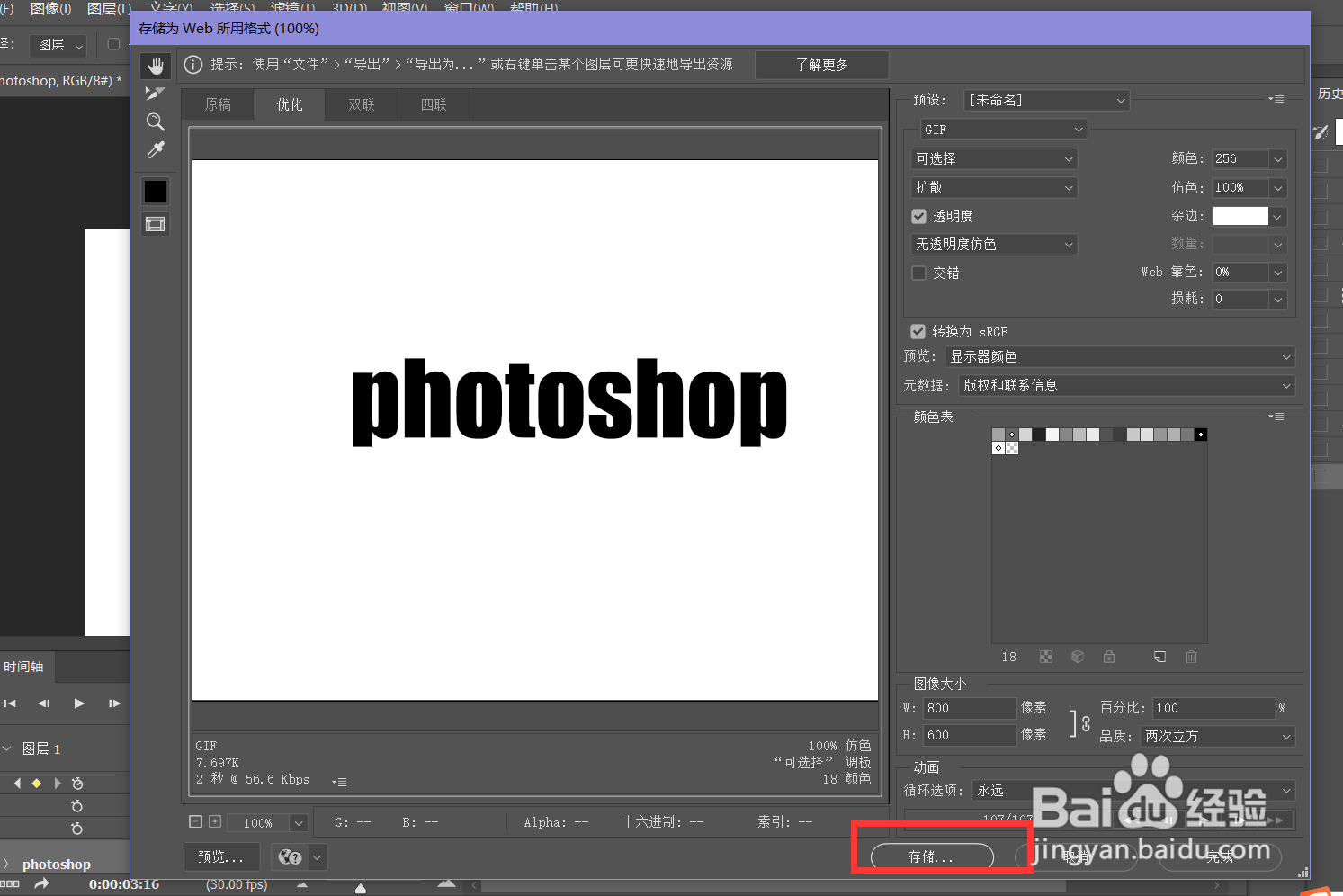Open the 预设 dropdown
This screenshot has height=896, width=1343.
(1046, 100)
